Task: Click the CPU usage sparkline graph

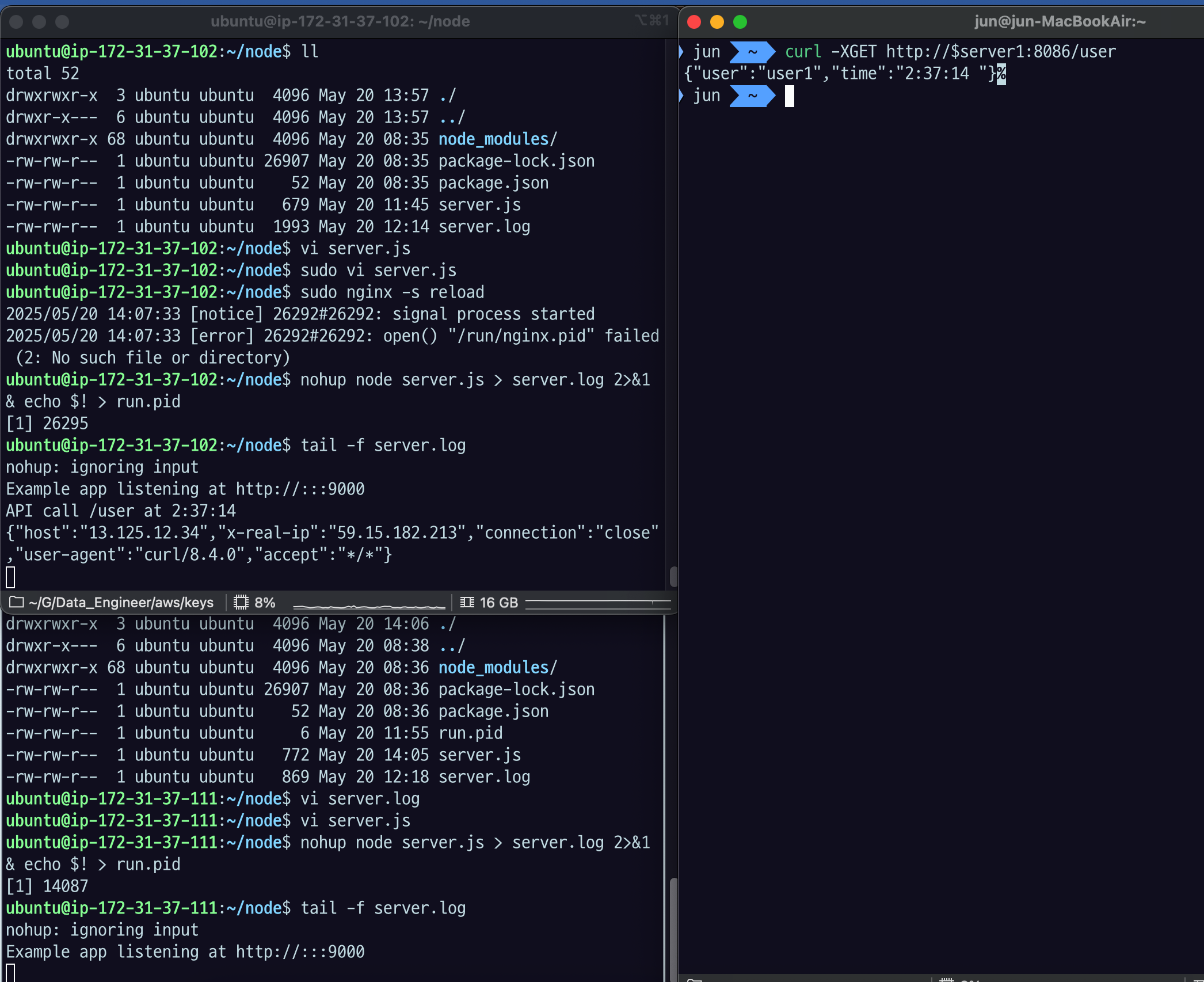Action: (x=368, y=605)
